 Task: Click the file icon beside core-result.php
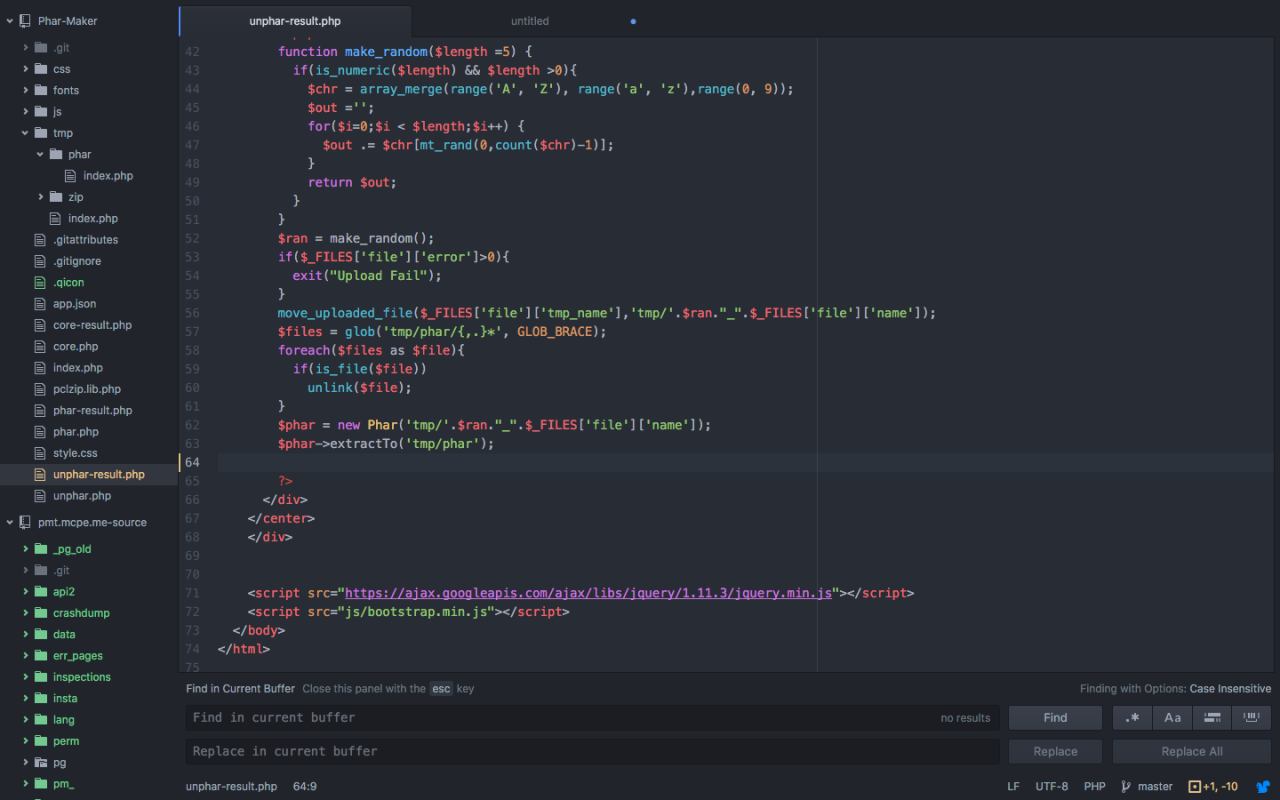[x=41, y=325]
